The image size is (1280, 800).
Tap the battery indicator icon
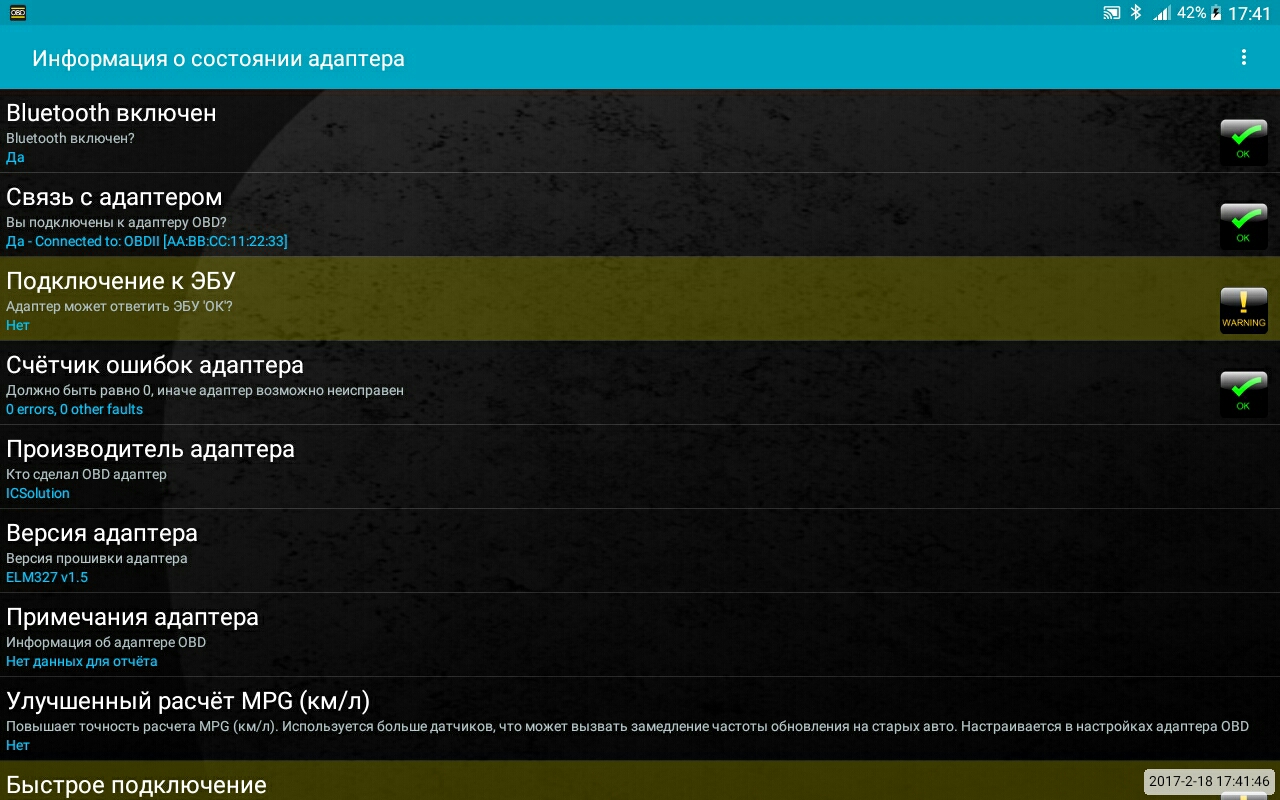pos(1216,13)
